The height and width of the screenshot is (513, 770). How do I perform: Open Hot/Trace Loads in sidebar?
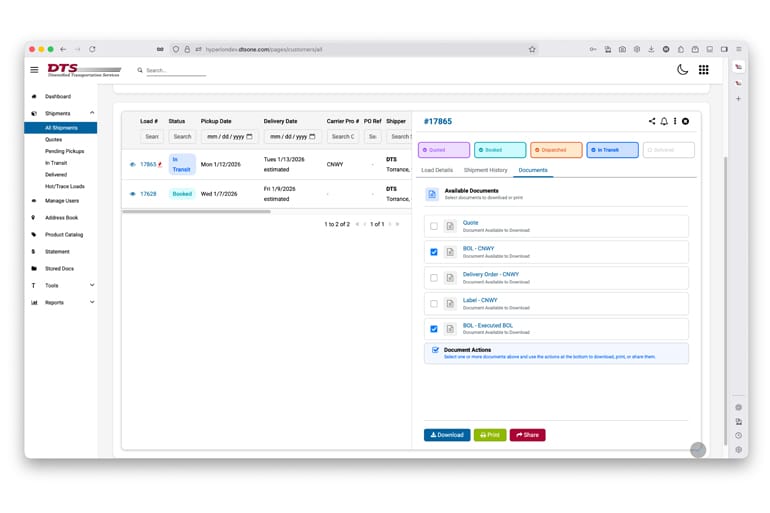(x=65, y=187)
